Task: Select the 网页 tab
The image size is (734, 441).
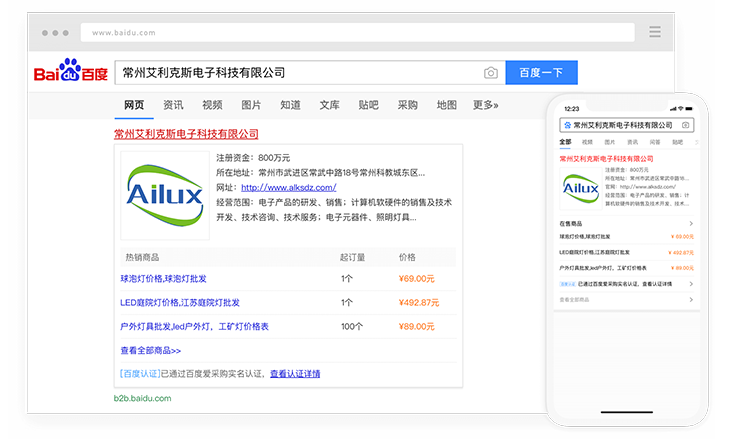Action: (x=134, y=105)
